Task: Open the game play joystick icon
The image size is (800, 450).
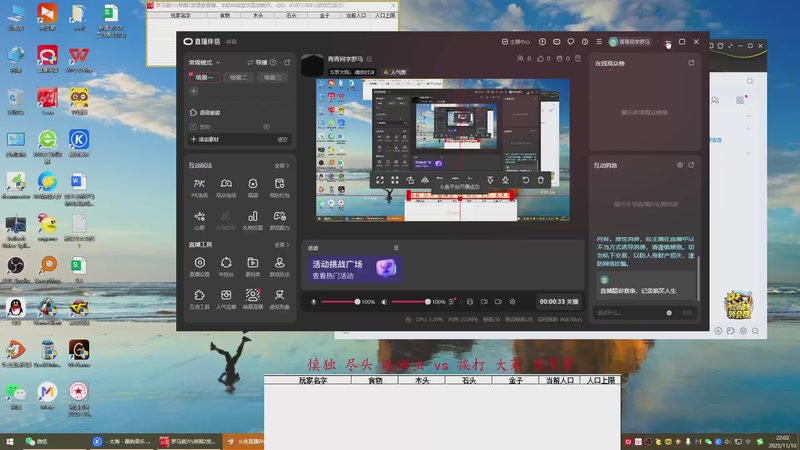Action: tap(279, 266)
